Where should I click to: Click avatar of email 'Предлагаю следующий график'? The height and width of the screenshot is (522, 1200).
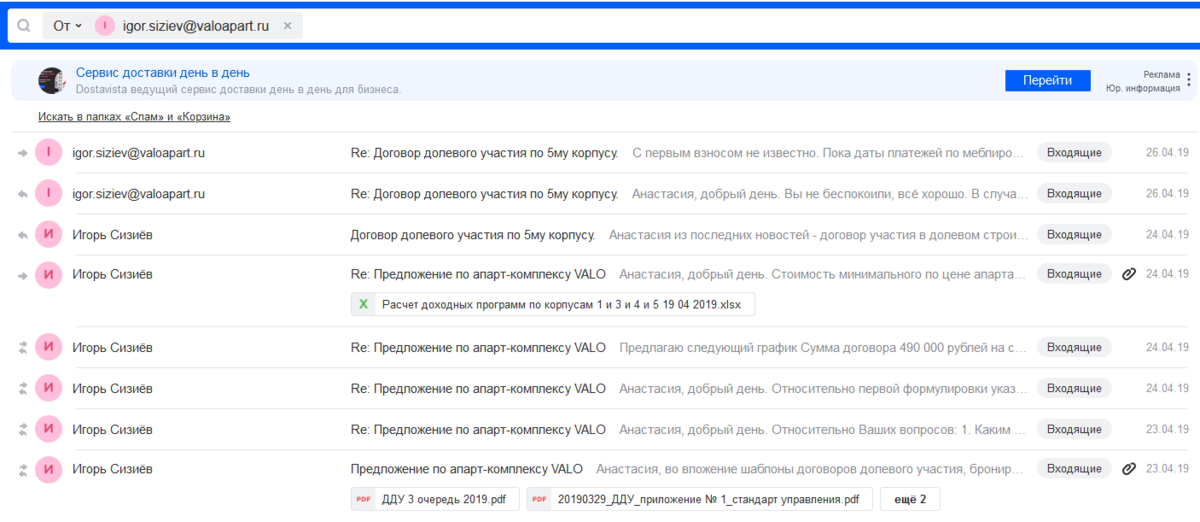pyautogui.click(x=48, y=348)
